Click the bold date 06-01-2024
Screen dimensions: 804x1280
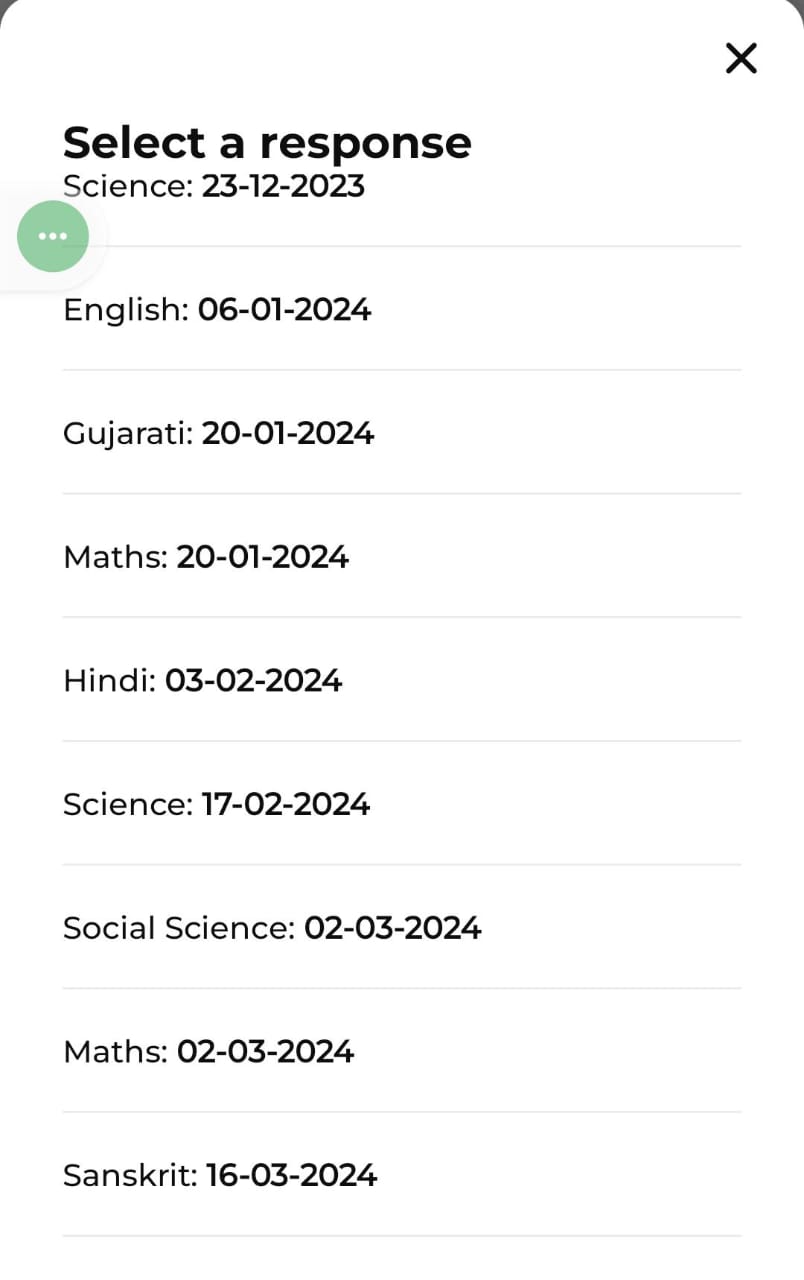pyautogui.click(x=284, y=310)
